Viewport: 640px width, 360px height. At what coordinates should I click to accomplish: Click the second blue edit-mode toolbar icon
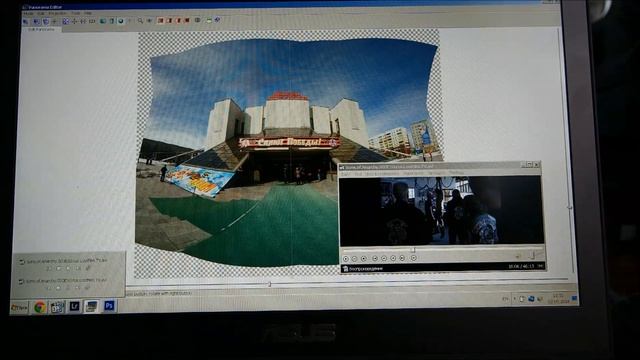37,21
